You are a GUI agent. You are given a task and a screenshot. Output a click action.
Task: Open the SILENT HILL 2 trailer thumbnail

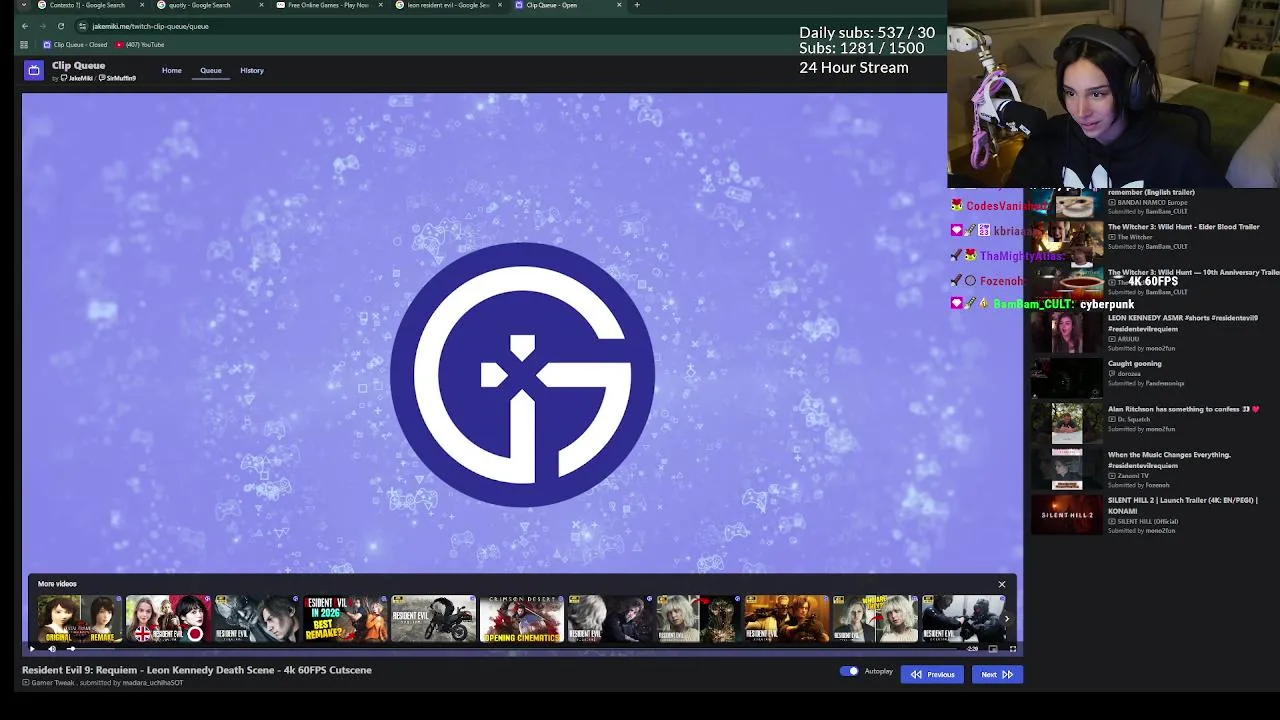point(1066,515)
